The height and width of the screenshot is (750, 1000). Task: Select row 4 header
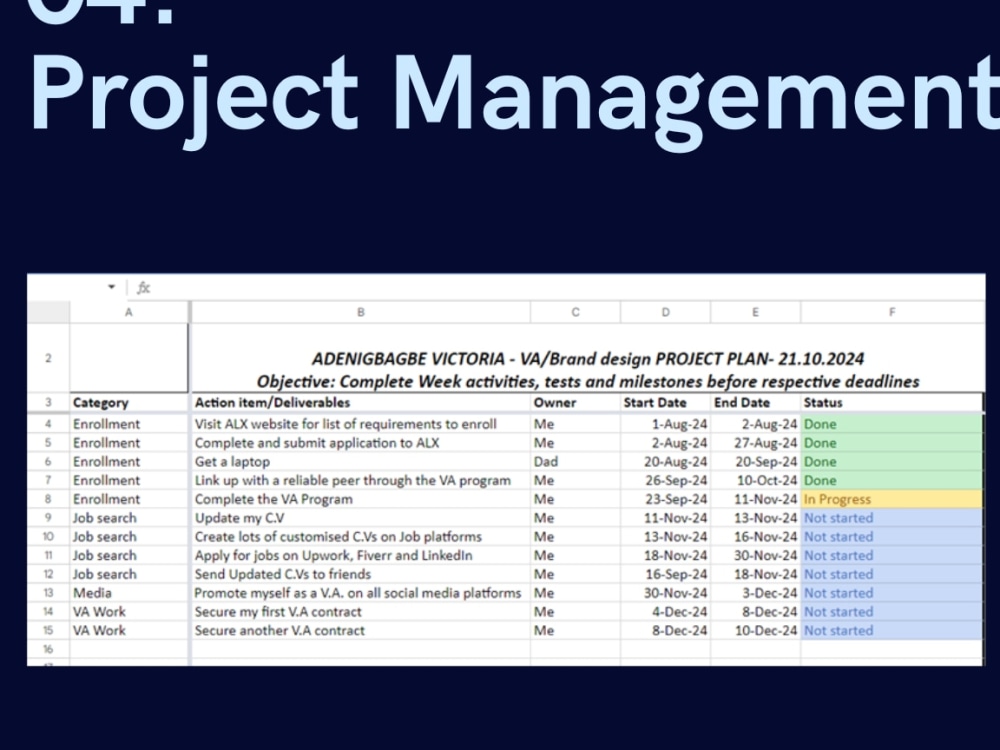tap(48, 424)
